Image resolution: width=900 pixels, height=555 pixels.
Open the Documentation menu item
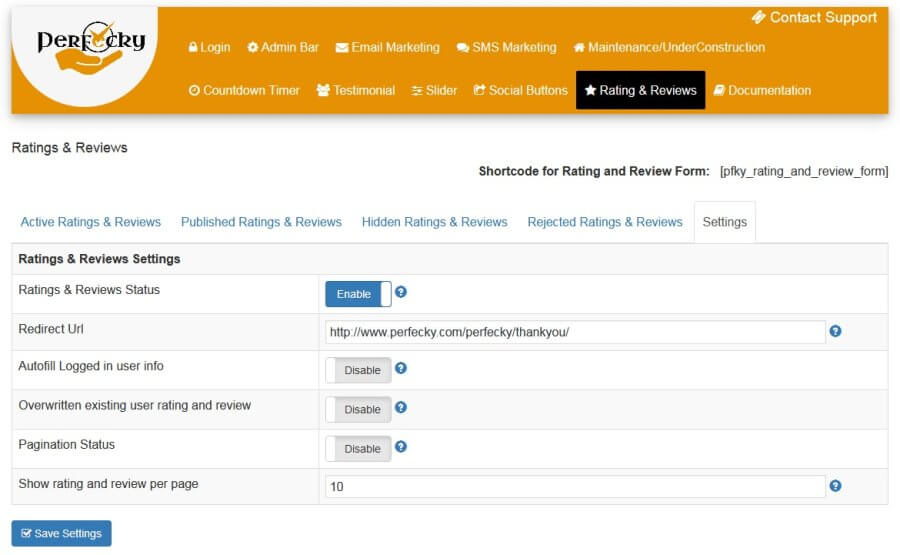(x=762, y=90)
